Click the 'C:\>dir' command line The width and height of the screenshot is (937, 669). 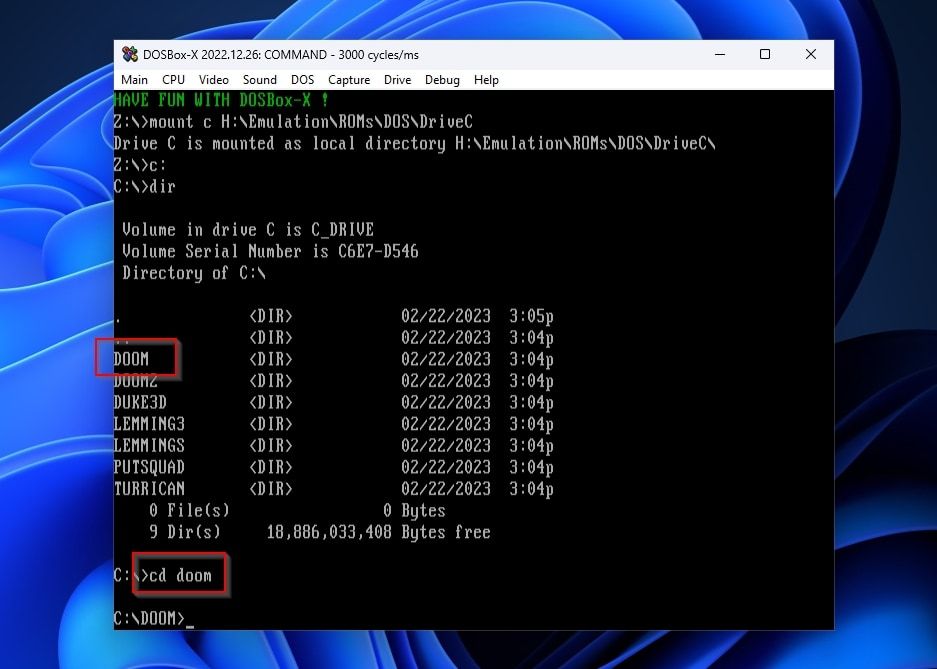click(x=145, y=186)
